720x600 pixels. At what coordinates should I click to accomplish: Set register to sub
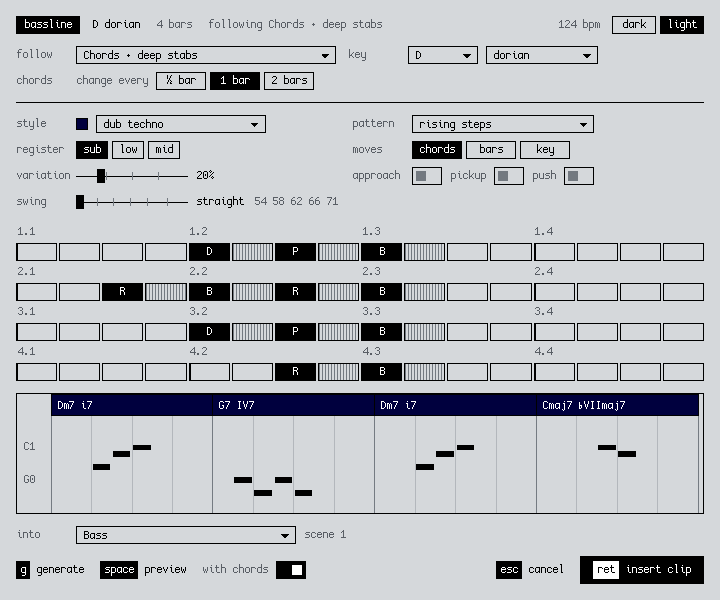(92, 150)
